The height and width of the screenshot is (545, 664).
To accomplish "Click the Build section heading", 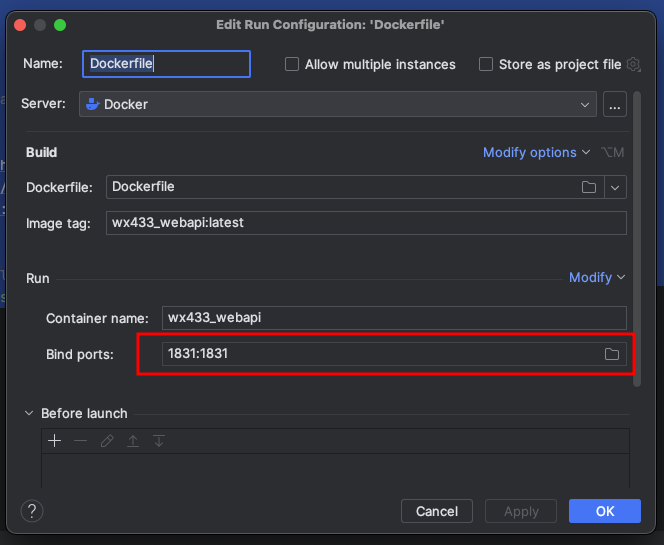I will point(42,152).
